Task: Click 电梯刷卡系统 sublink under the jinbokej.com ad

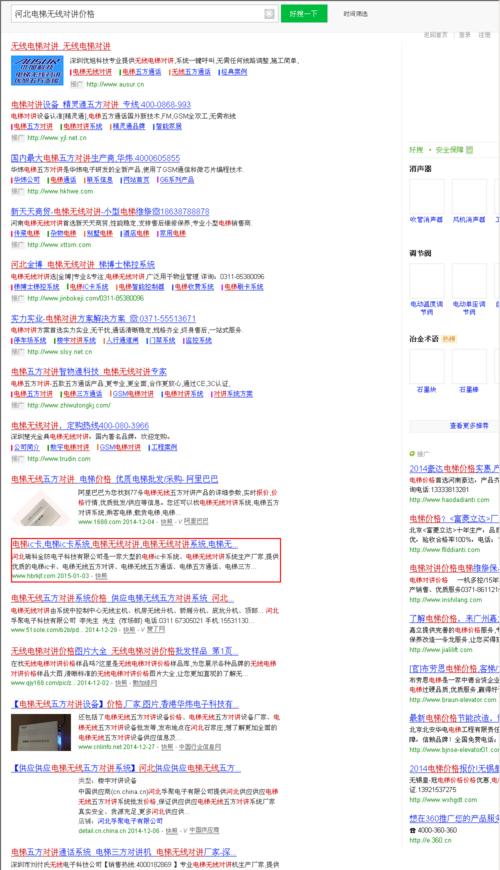Action: (x=244, y=287)
